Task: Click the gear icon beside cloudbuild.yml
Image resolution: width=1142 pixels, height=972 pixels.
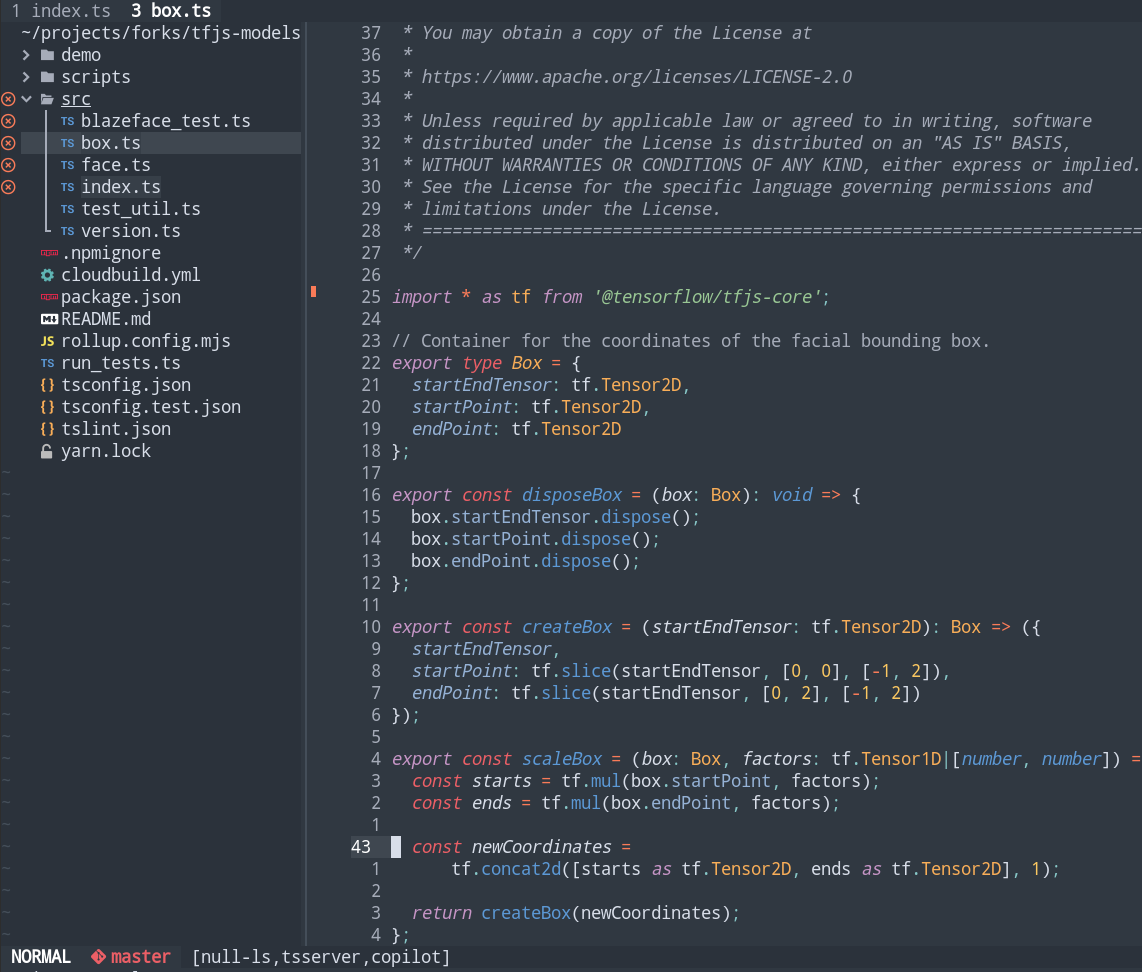Action: 46,274
